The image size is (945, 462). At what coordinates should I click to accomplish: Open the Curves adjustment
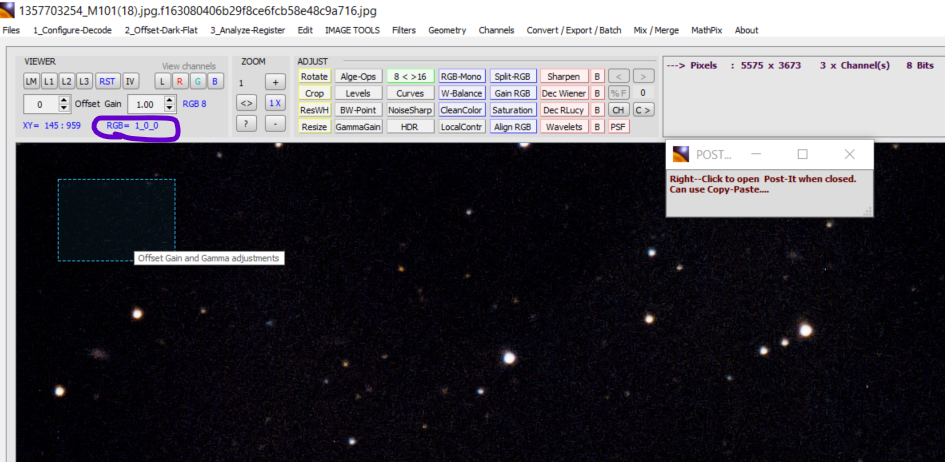click(x=410, y=93)
